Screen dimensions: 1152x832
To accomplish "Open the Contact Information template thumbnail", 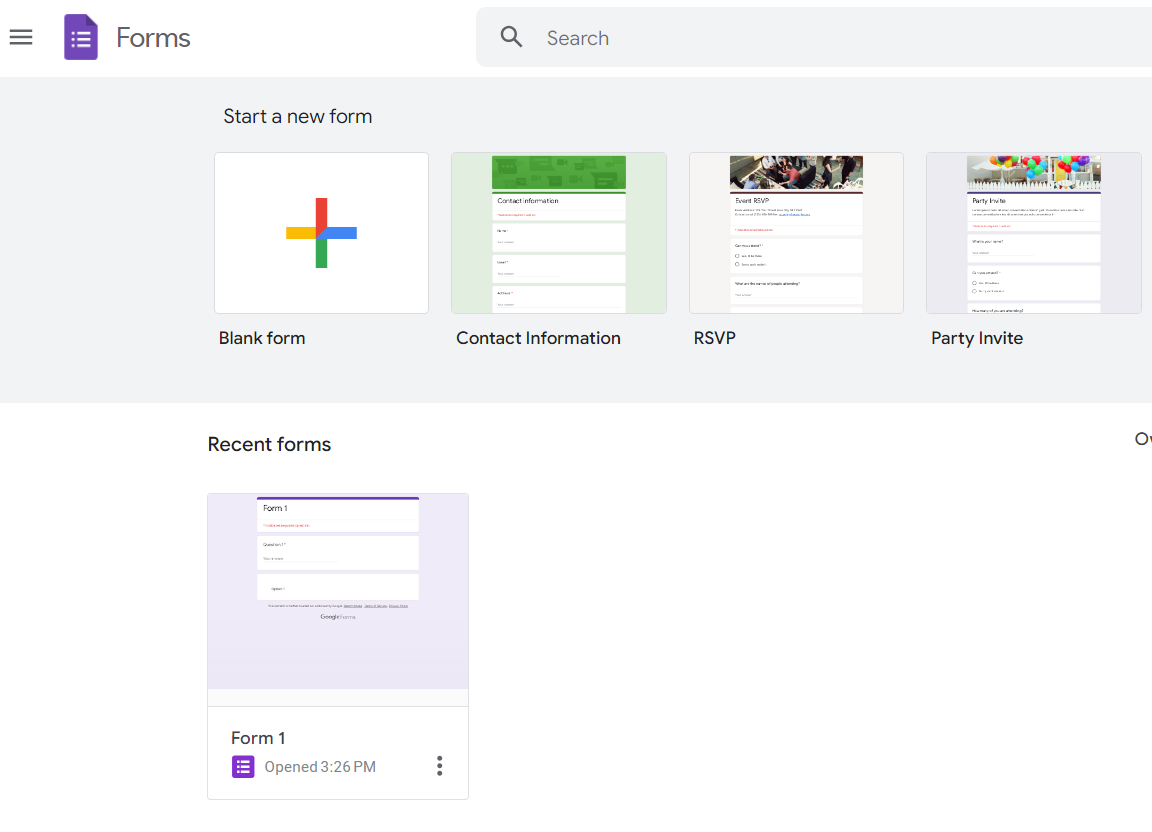I will (x=558, y=233).
